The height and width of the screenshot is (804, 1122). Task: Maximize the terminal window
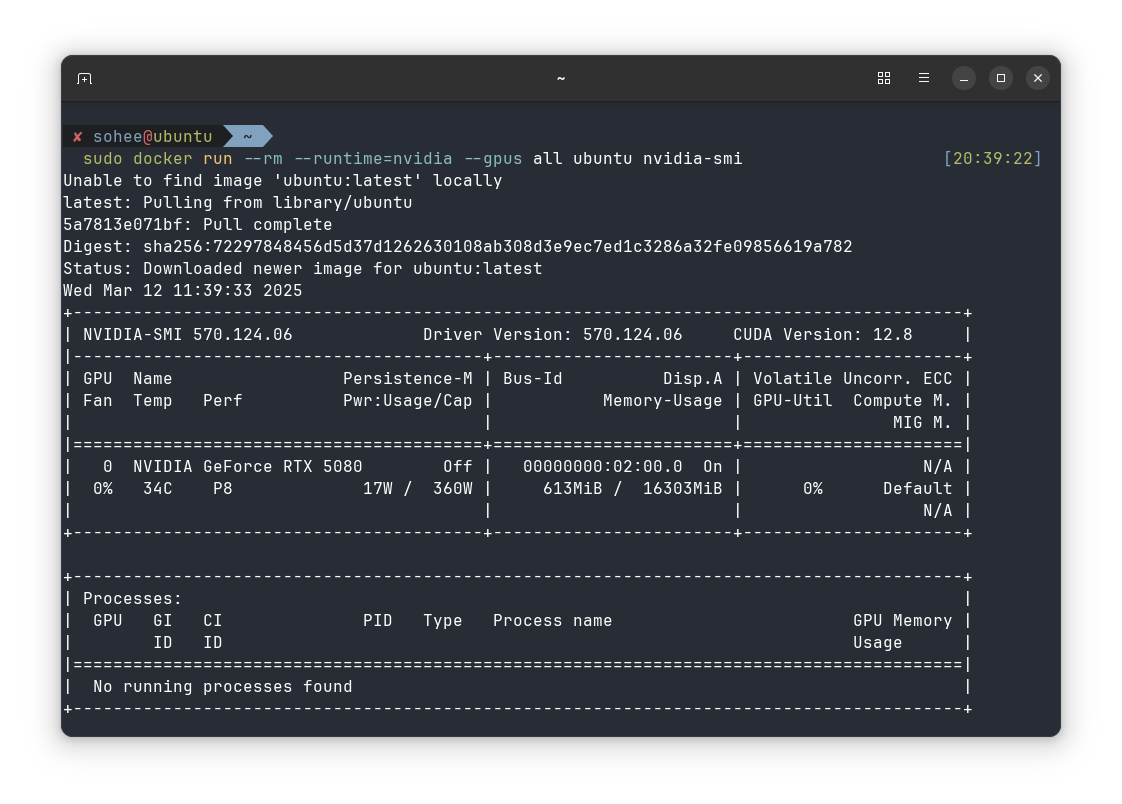tap(1000, 77)
